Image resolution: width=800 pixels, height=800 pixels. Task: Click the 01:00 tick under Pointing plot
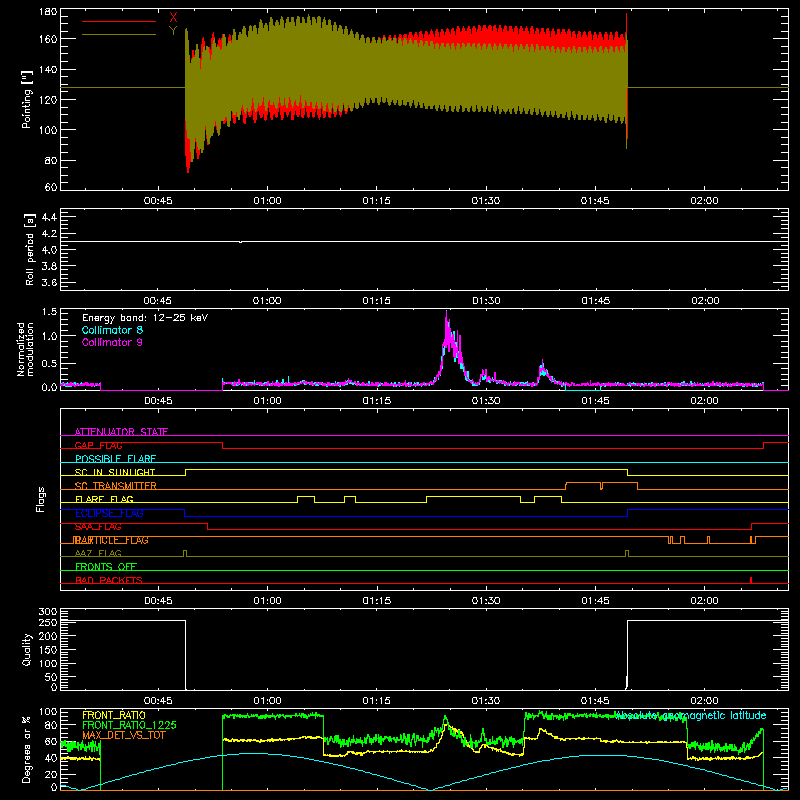coord(267,201)
